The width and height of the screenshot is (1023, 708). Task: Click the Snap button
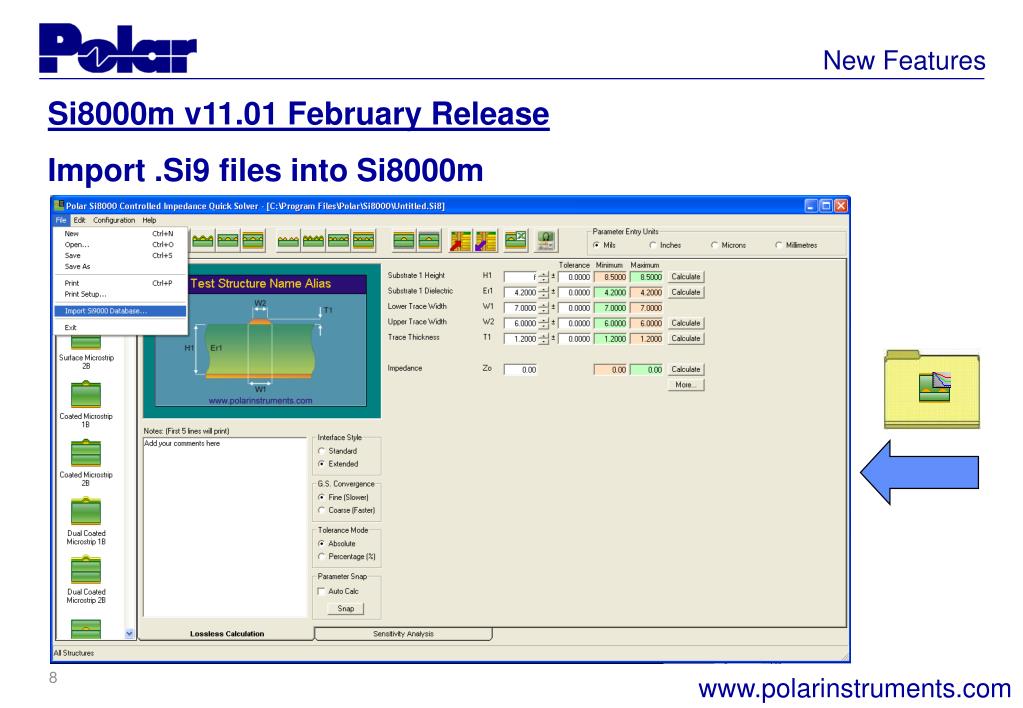click(346, 609)
